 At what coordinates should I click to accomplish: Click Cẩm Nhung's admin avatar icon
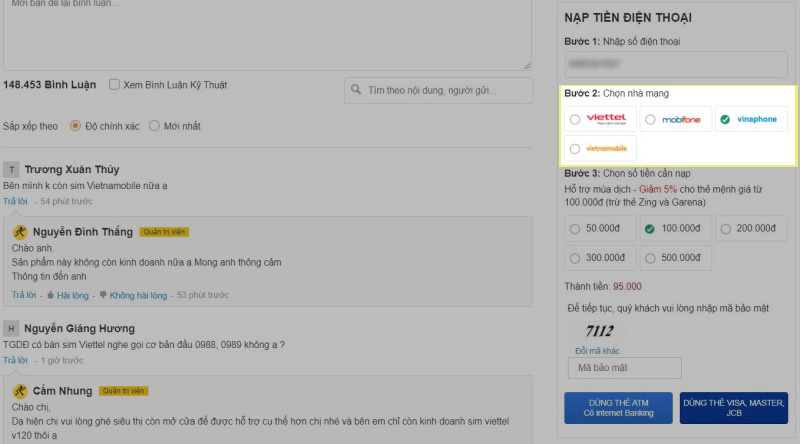coord(20,391)
